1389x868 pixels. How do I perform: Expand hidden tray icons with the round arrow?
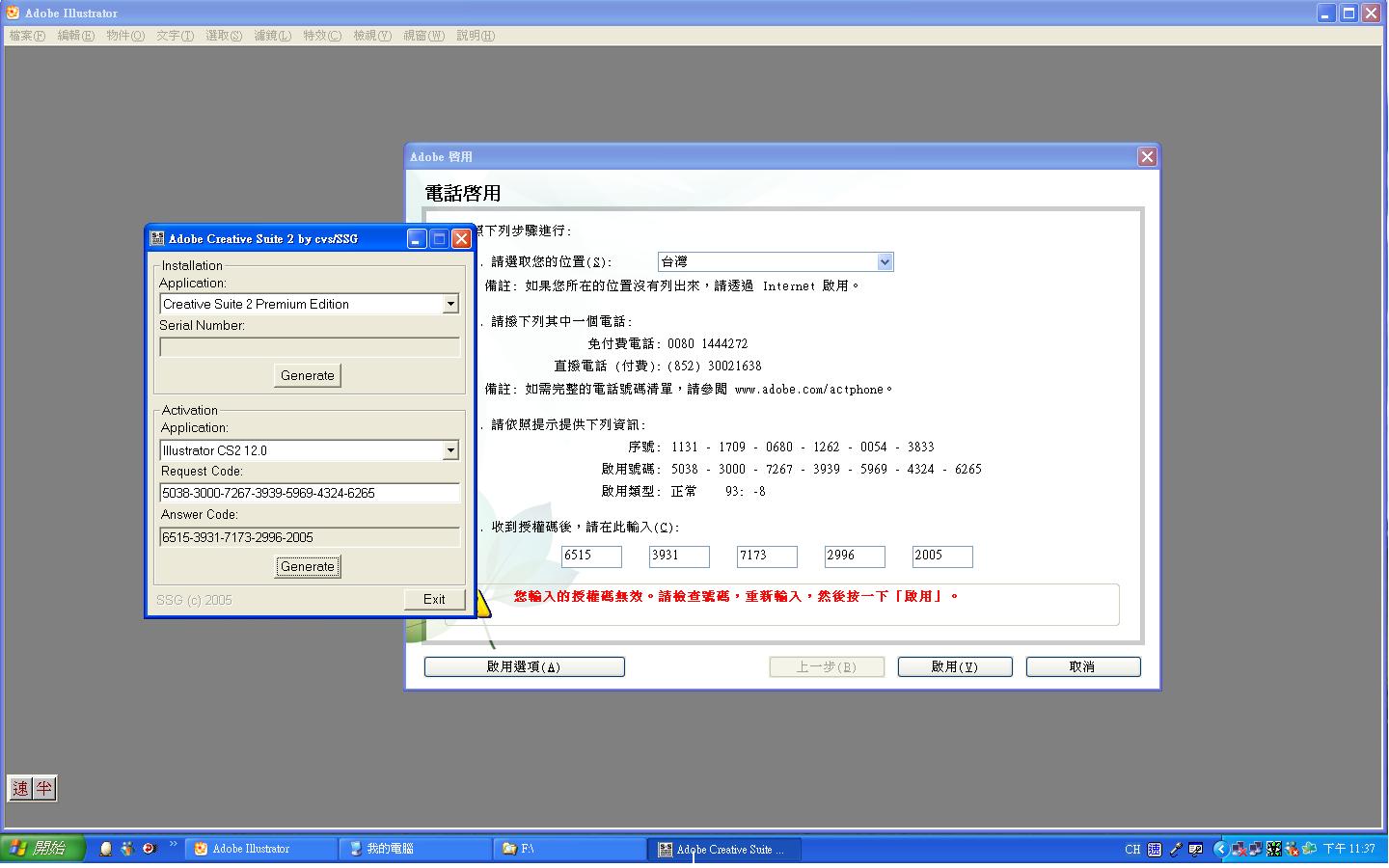(x=1220, y=850)
